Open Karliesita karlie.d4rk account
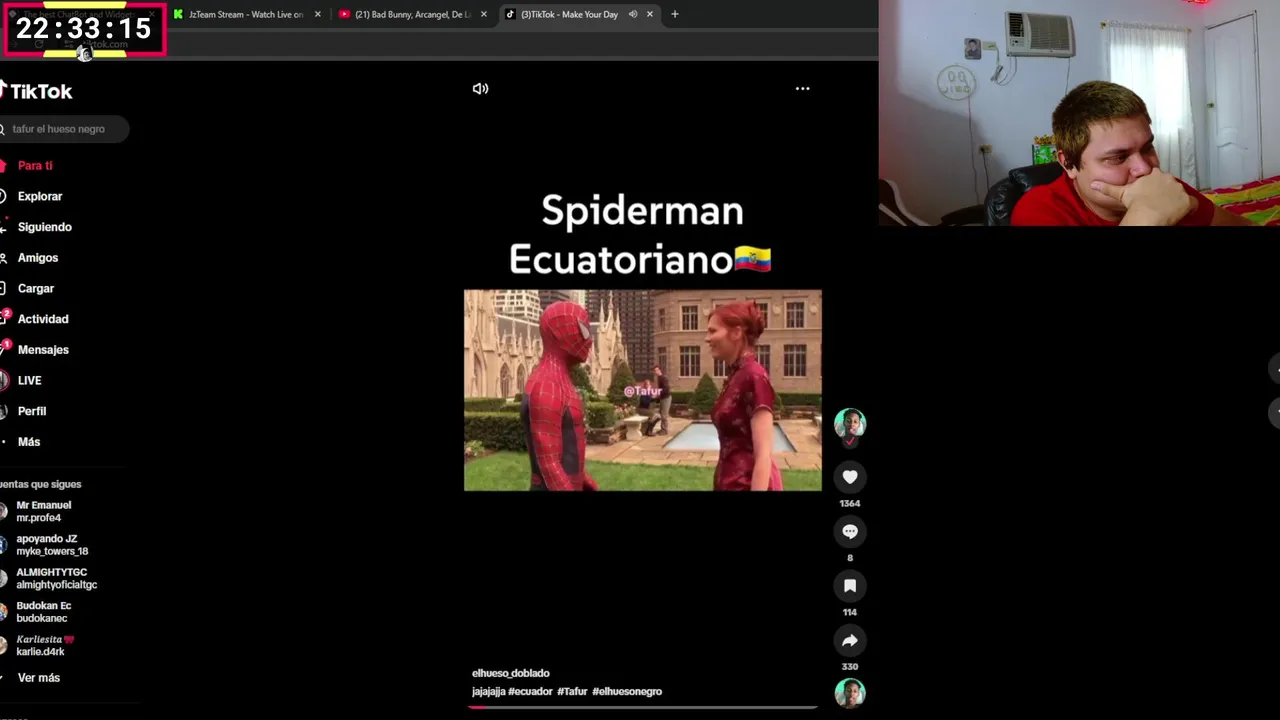1280x720 pixels. (x=42, y=646)
